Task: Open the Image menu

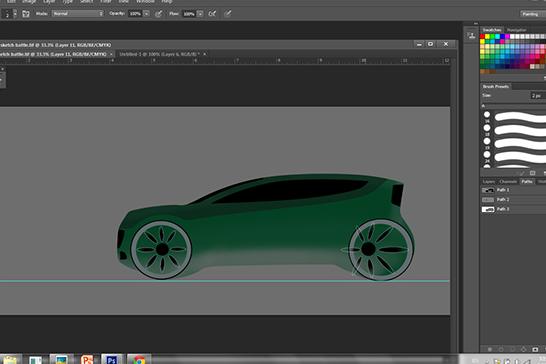Action: click(29, 1)
